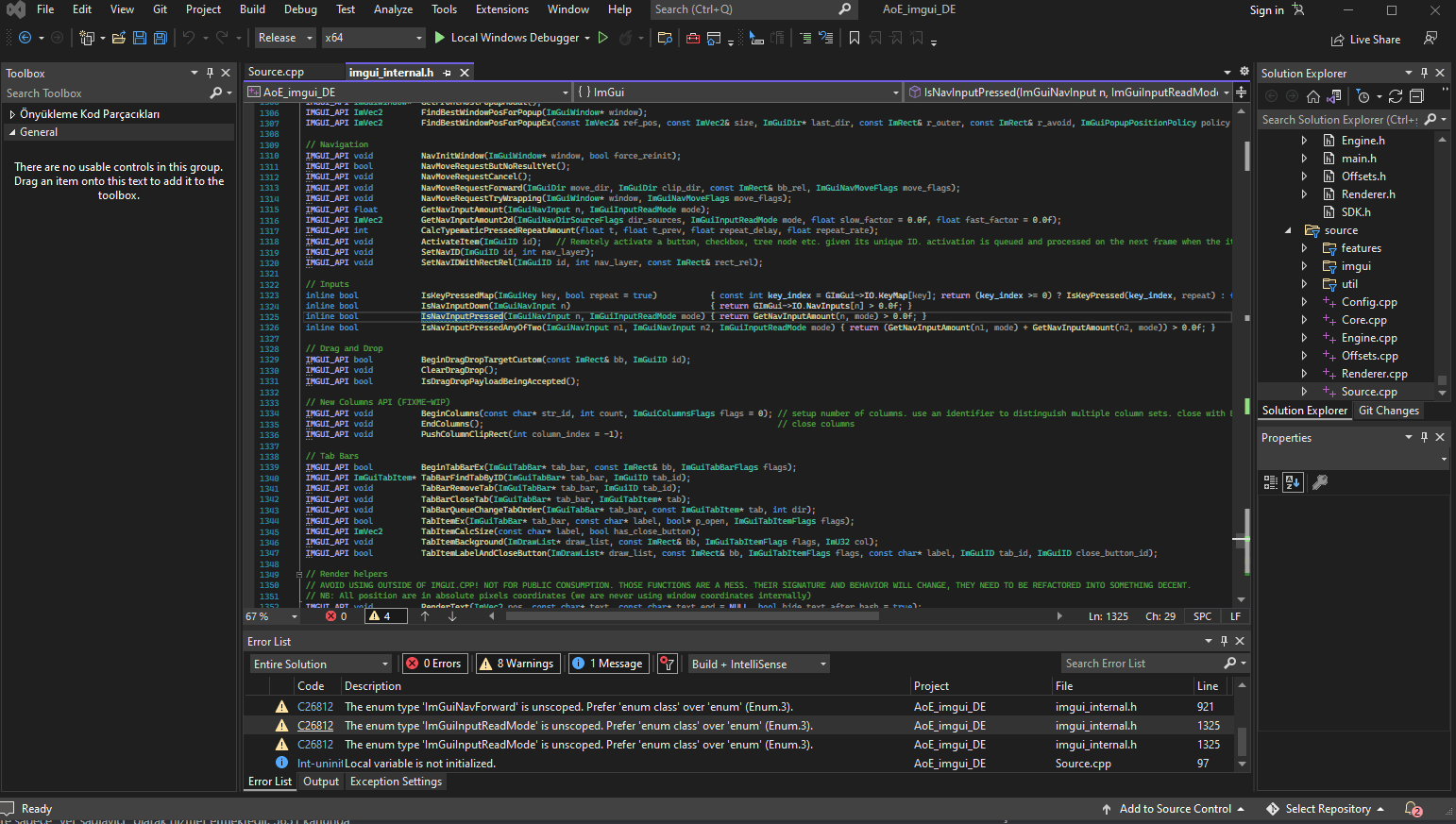Switch to the Output tab
The height and width of the screenshot is (824, 1456).
point(321,782)
